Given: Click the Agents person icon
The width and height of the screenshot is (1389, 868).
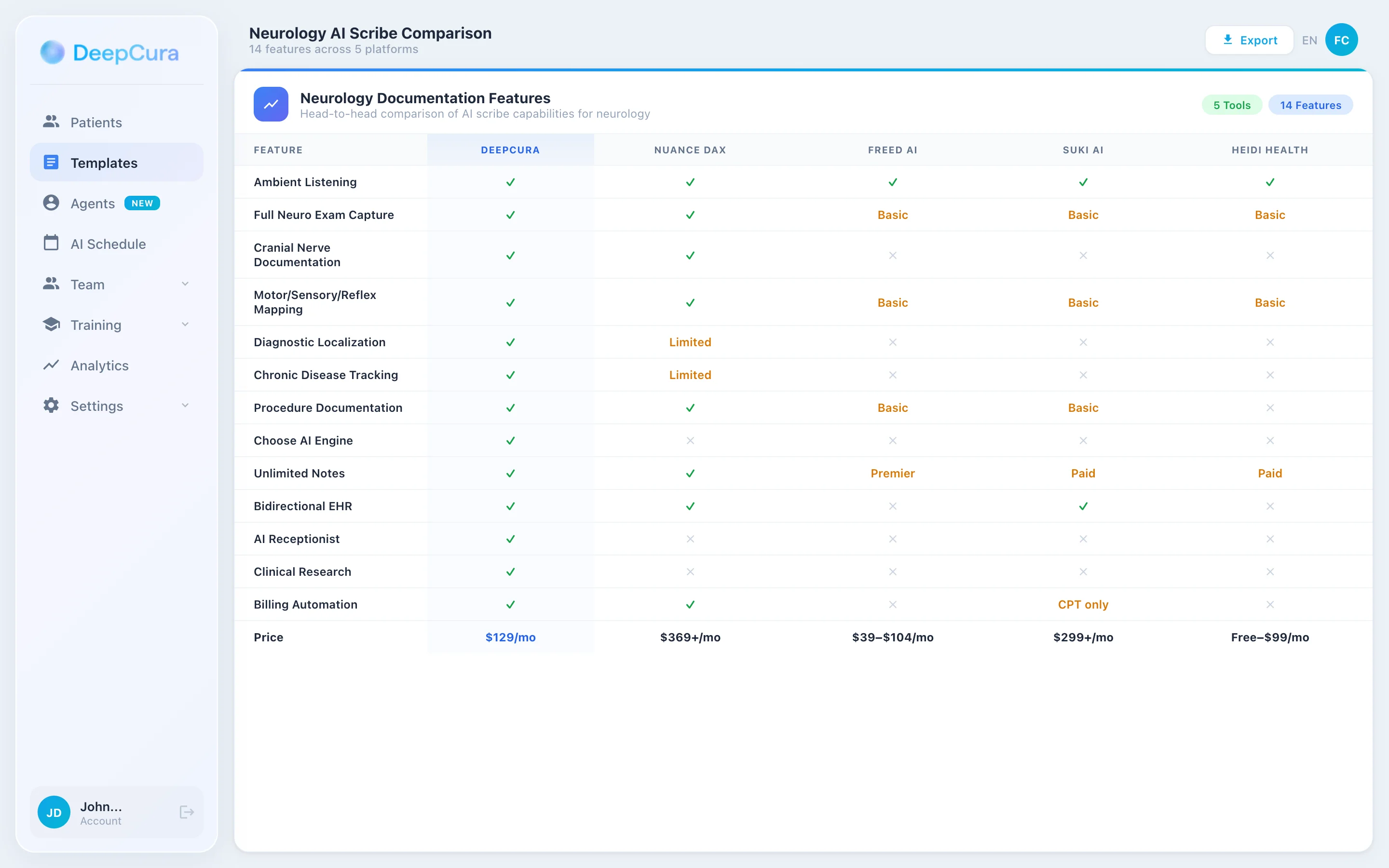Looking at the screenshot, I should click(51, 203).
